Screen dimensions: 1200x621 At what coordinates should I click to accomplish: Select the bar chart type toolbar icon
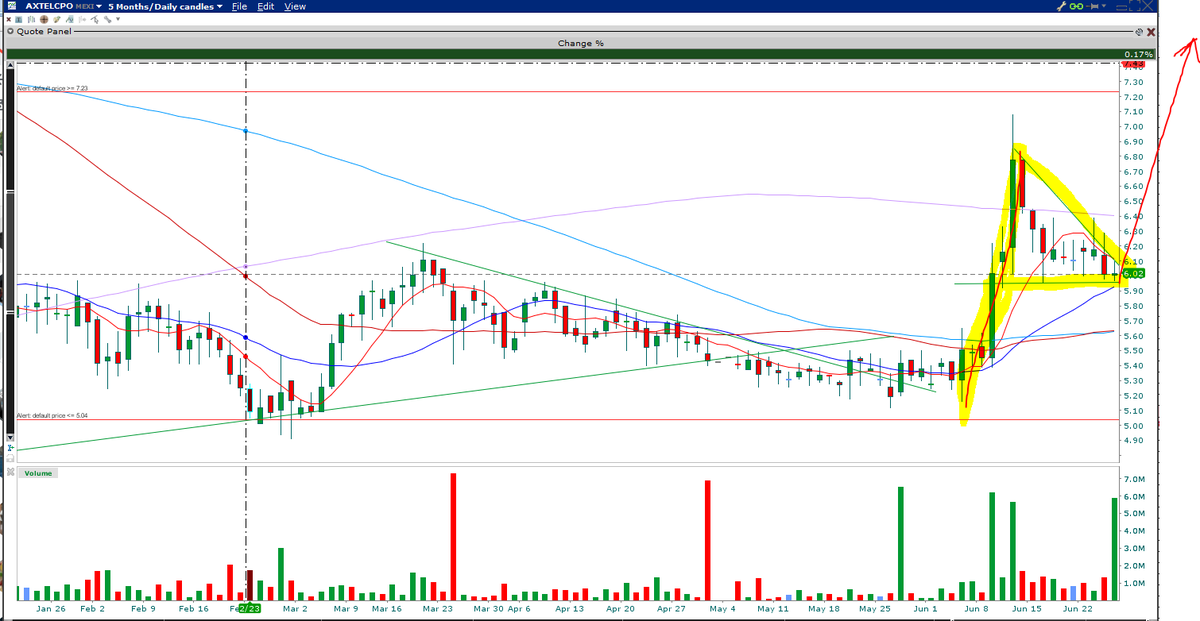click(31, 19)
